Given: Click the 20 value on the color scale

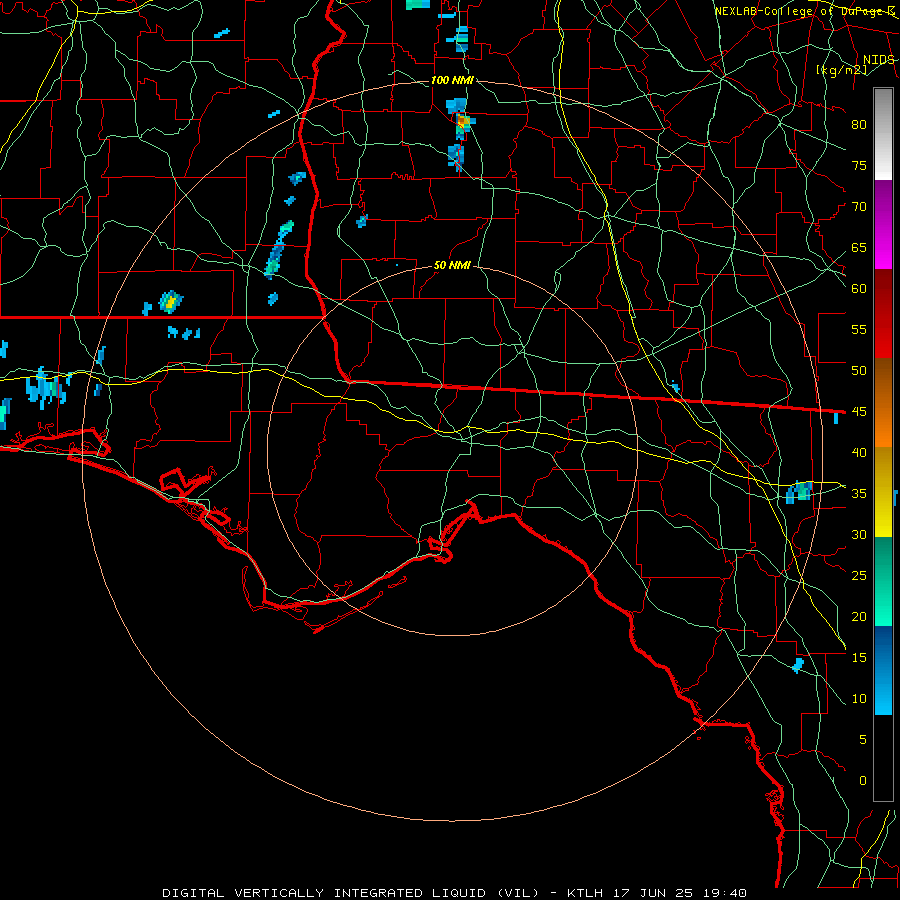Looking at the screenshot, I should pyautogui.click(x=859, y=617).
